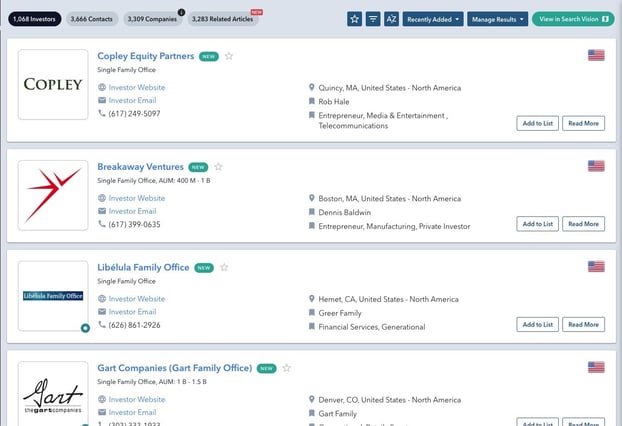Star Copley Equity Partners as favorite
The height and width of the screenshot is (426, 622).
click(x=229, y=56)
